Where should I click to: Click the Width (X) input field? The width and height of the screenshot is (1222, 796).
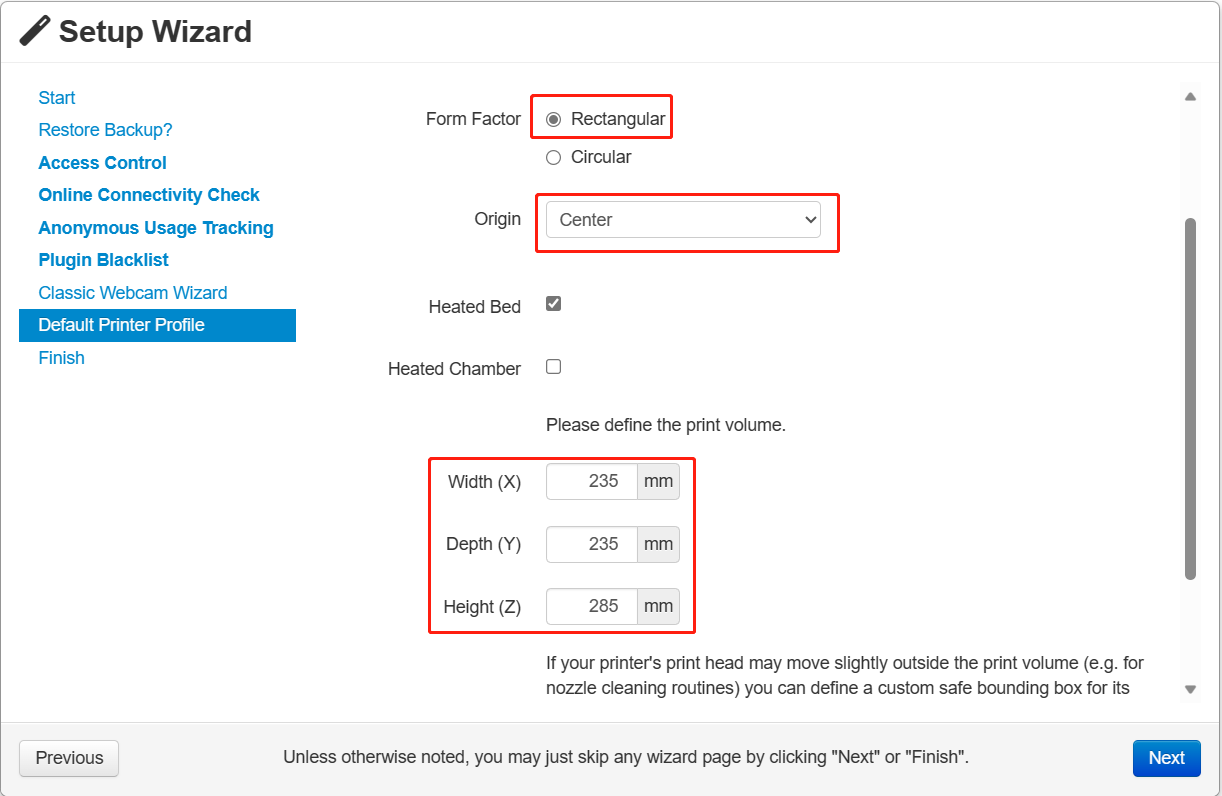coord(592,481)
